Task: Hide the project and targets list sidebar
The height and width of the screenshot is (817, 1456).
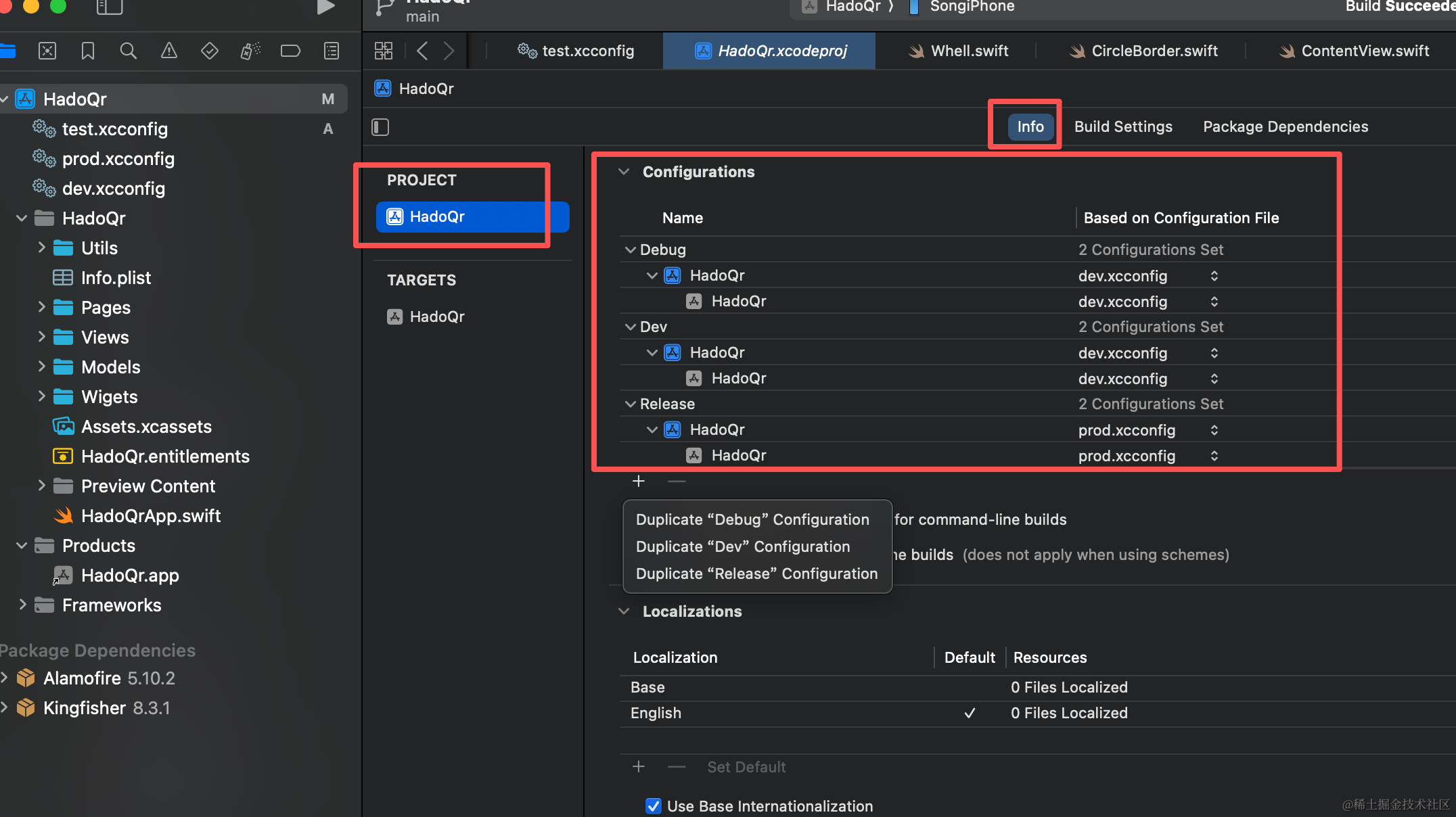Action: coord(380,127)
